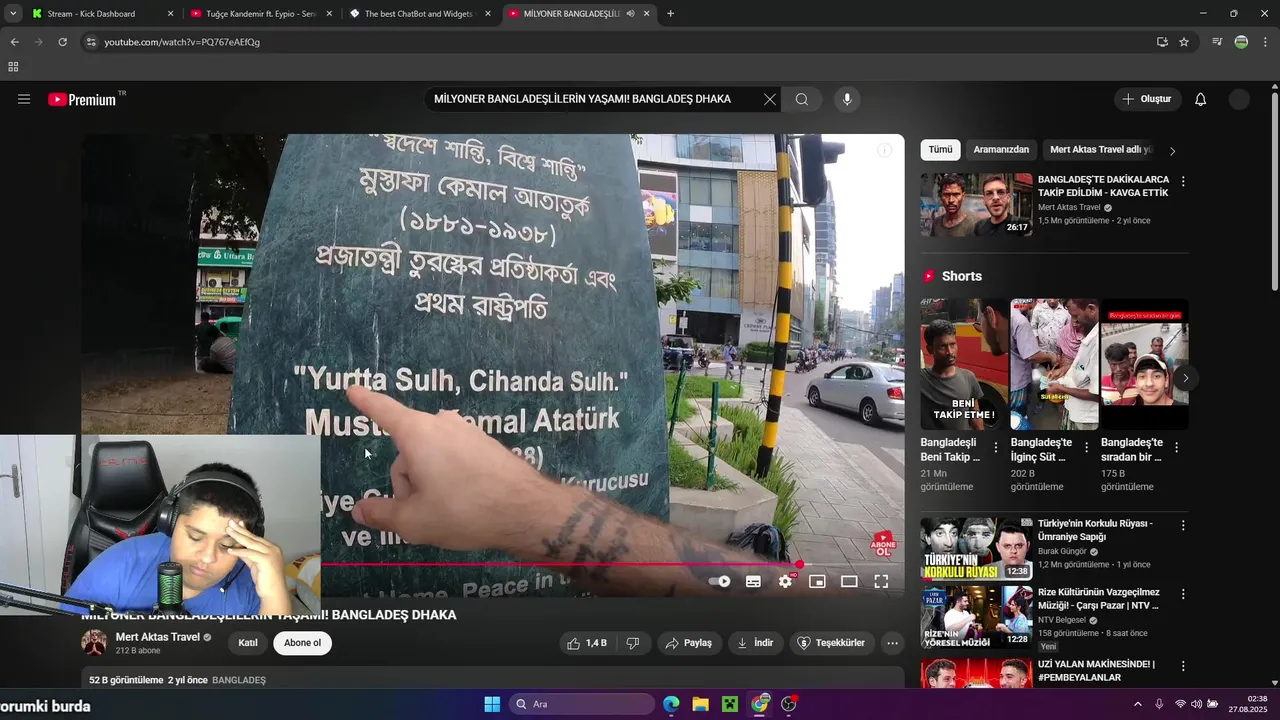The image size is (1280, 720).
Task: Toggle theater mode view
Action: [849, 581]
